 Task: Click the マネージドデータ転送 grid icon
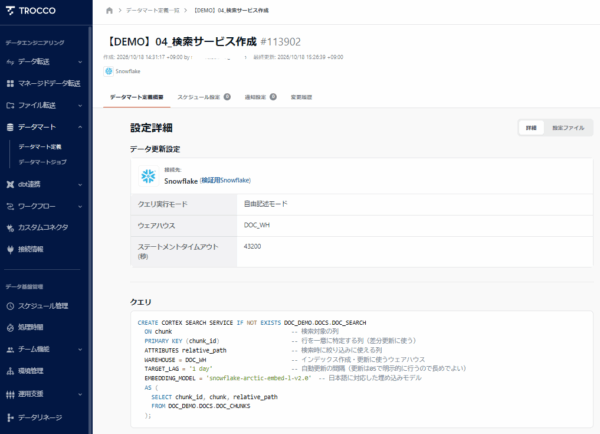tap(10, 83)
